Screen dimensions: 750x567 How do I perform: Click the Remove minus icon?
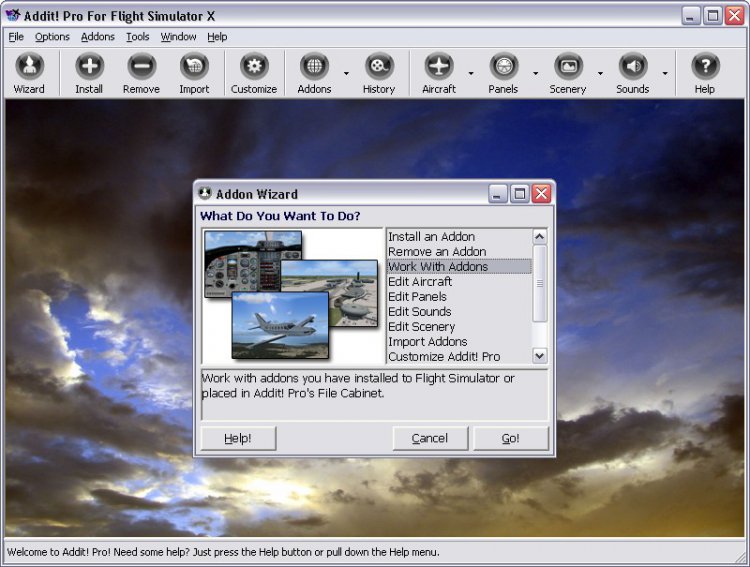point(142,66)
